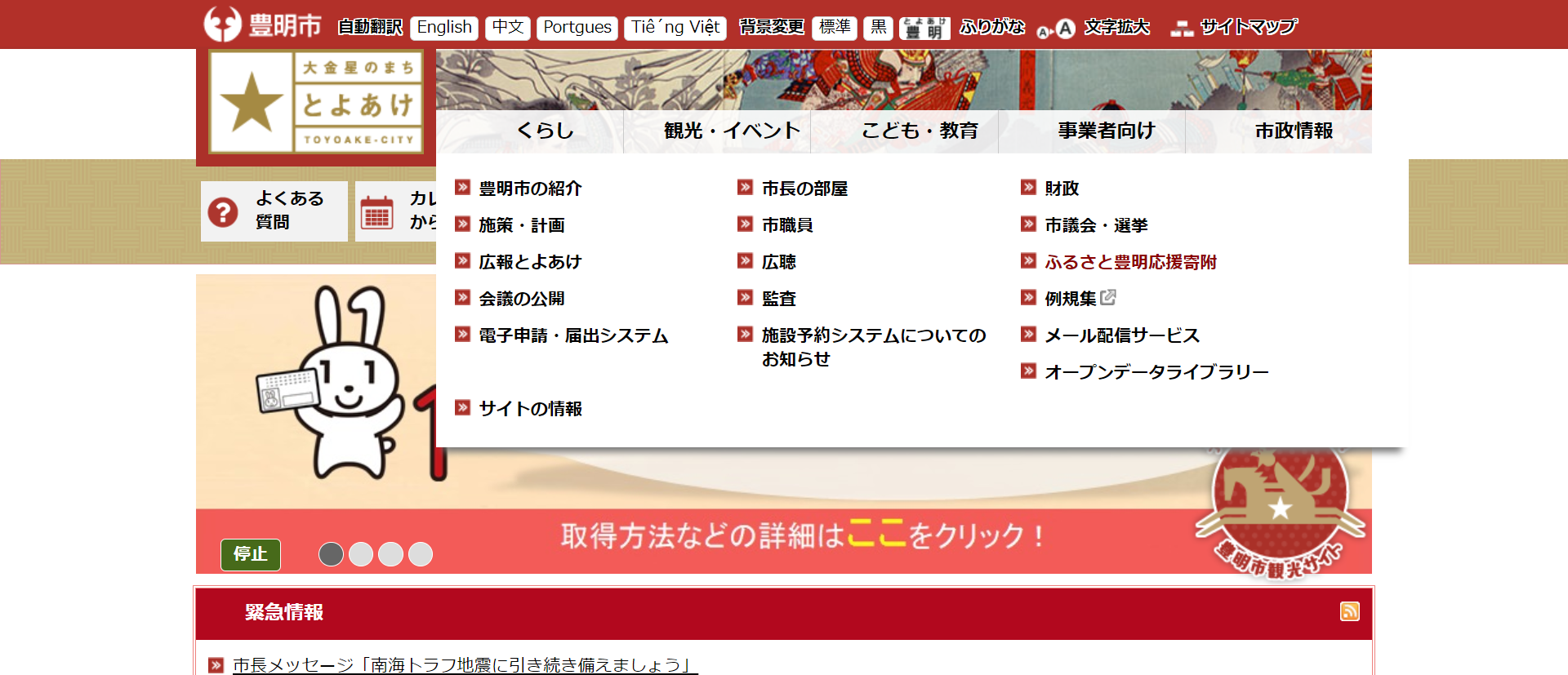Click the arrow icon beside 市長の部屋

(746, 188)
